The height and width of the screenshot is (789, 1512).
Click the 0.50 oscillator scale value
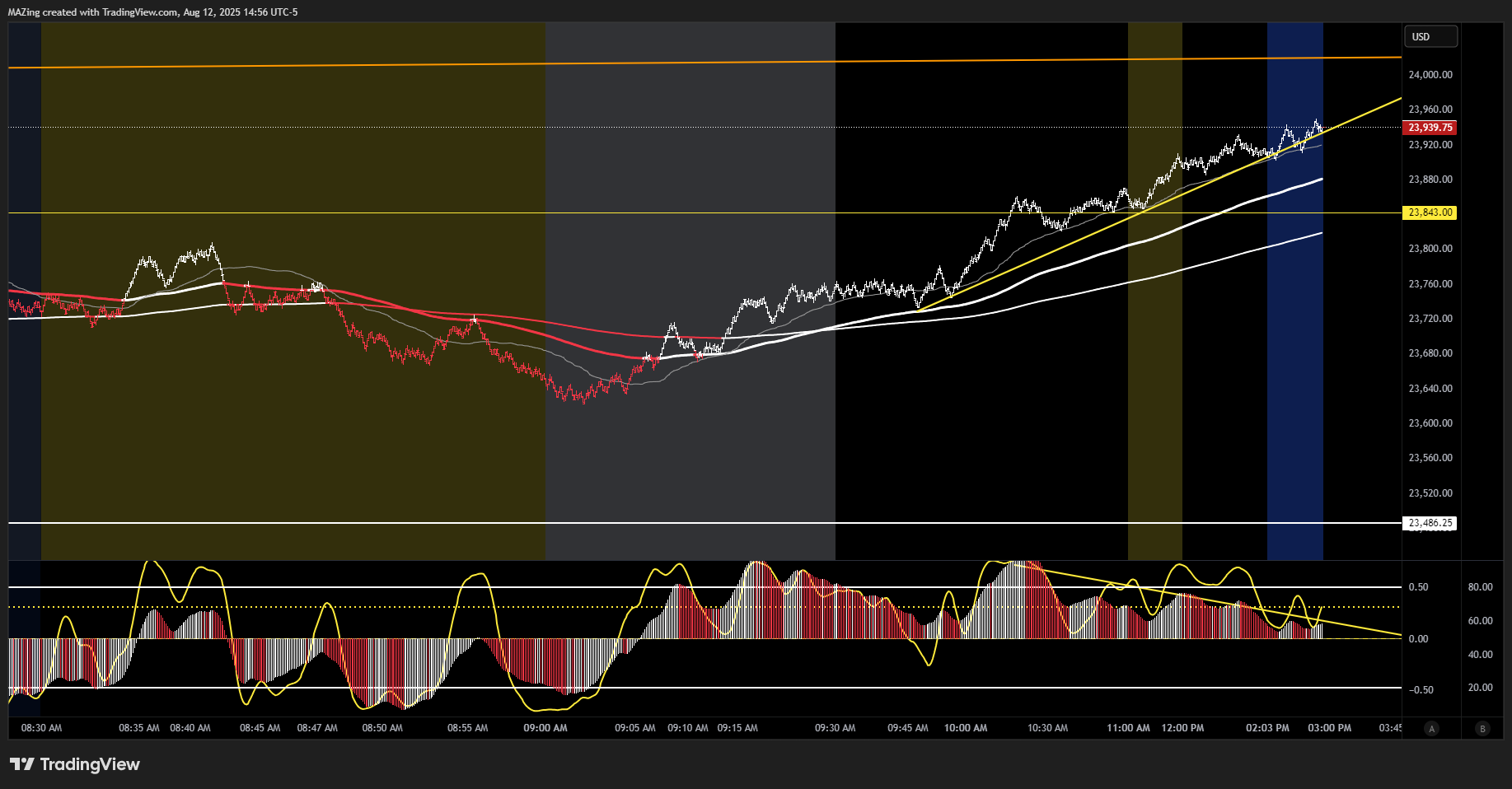(1418, 587)
